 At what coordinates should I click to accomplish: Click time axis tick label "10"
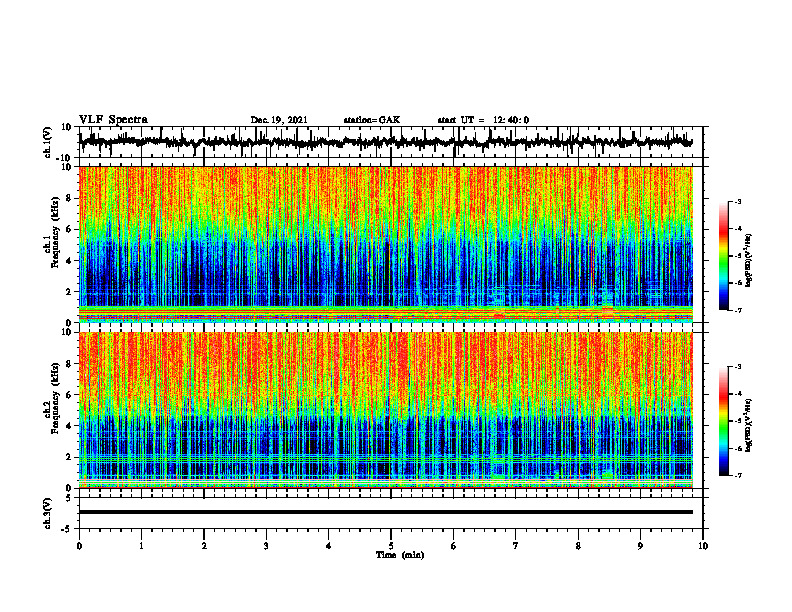[703, 546]
